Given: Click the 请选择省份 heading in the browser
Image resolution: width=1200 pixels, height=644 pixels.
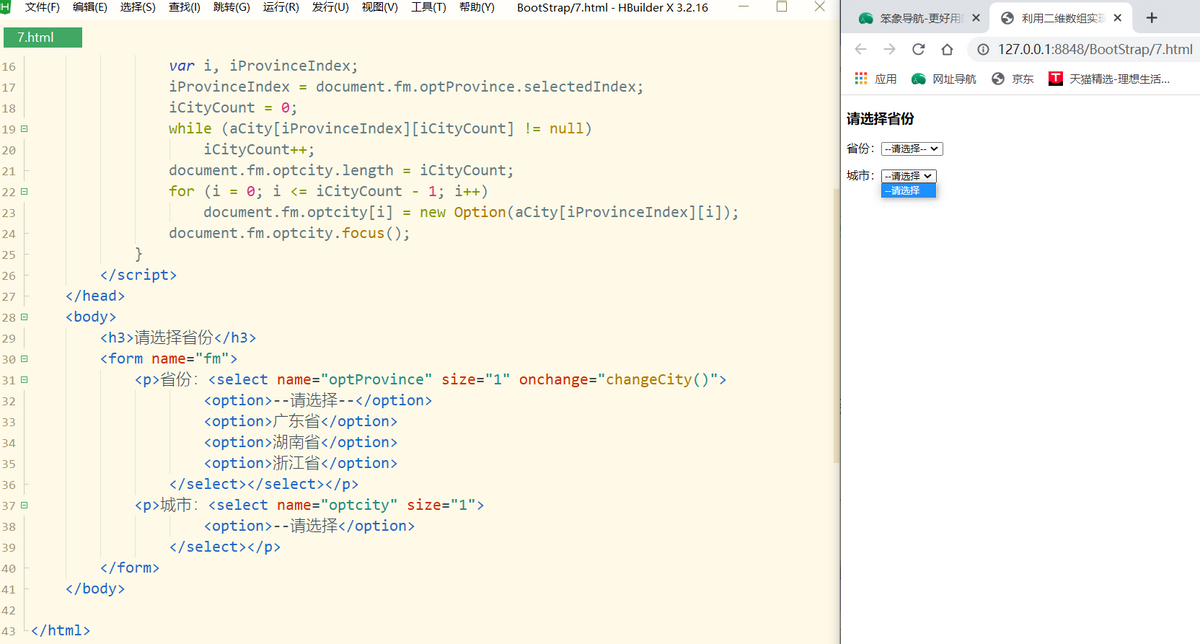Looking at the screenshot, I should 880,119.
